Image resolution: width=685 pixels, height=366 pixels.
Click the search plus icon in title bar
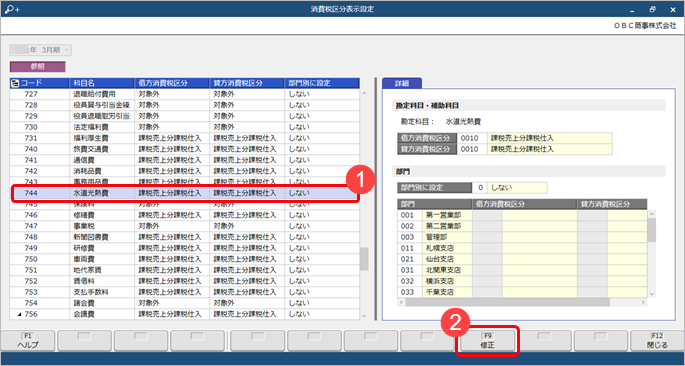point(11,9)
